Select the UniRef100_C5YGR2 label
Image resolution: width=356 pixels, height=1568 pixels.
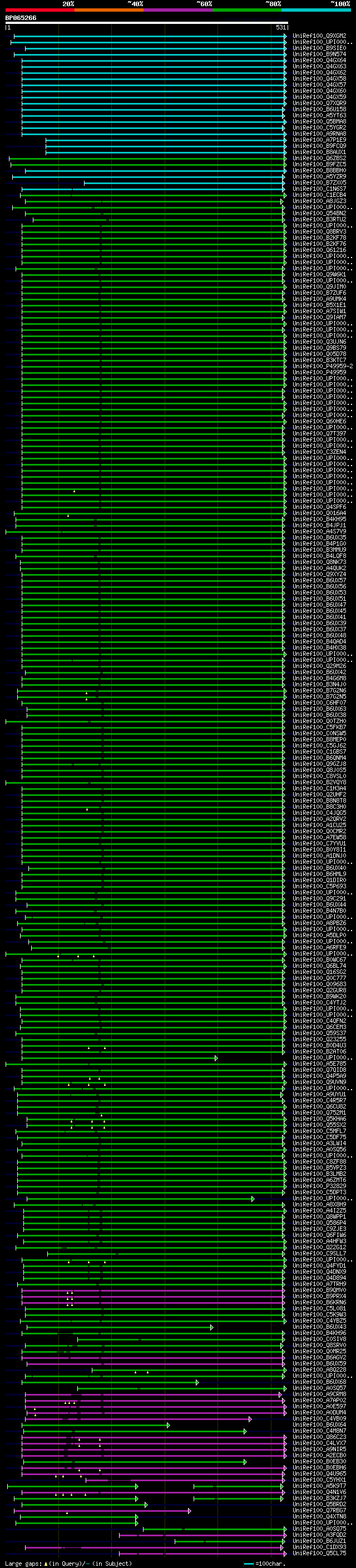point(319,128)
